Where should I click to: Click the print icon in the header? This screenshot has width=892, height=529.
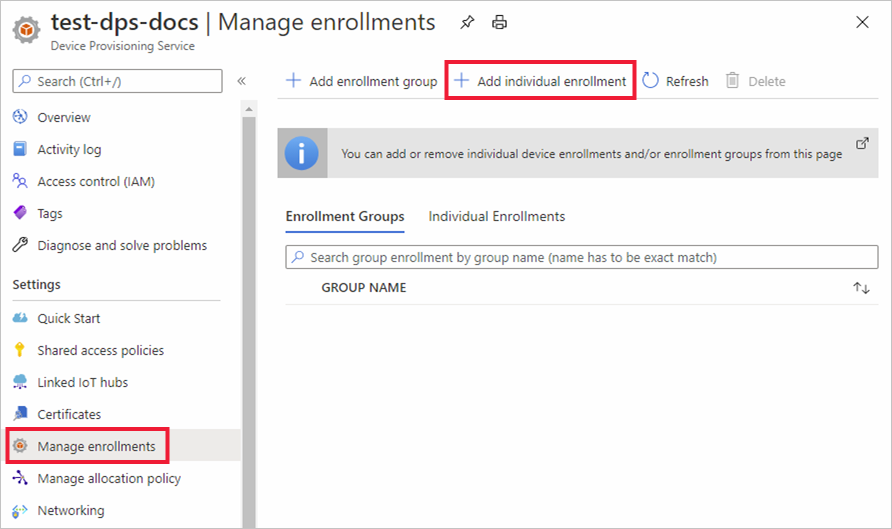(x=500, y=22)
